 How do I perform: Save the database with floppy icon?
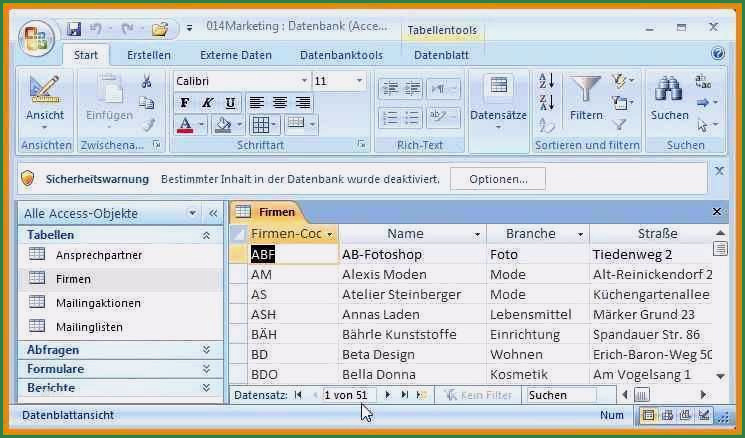click(x=74, y=29)
